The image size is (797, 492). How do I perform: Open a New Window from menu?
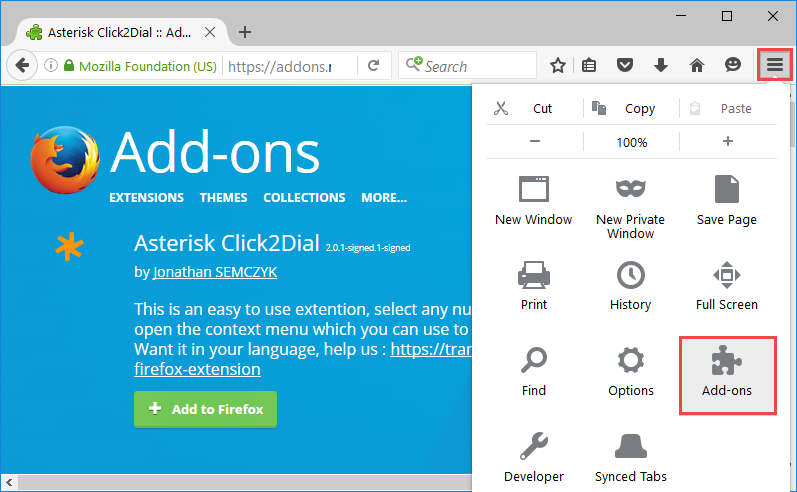coord(534,200)
